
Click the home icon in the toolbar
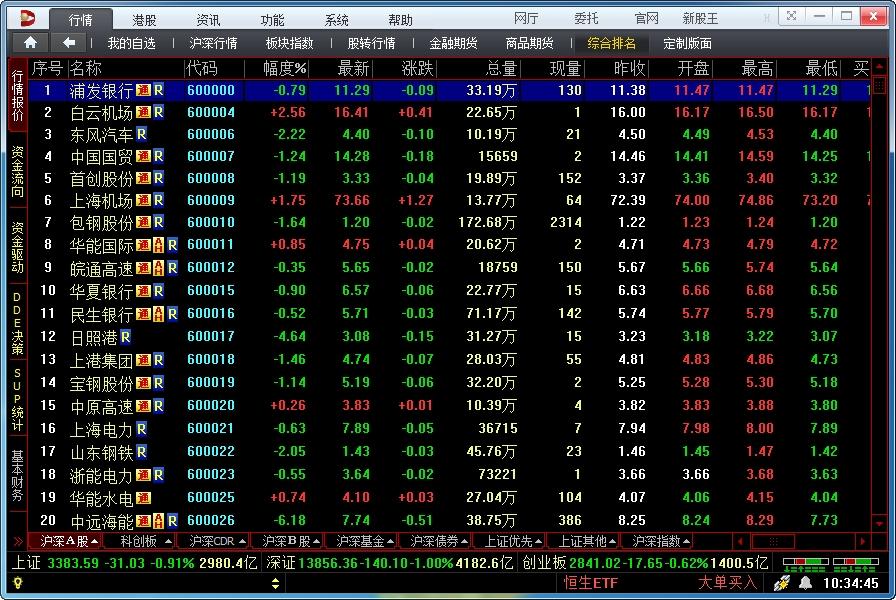tap(30, 43)
